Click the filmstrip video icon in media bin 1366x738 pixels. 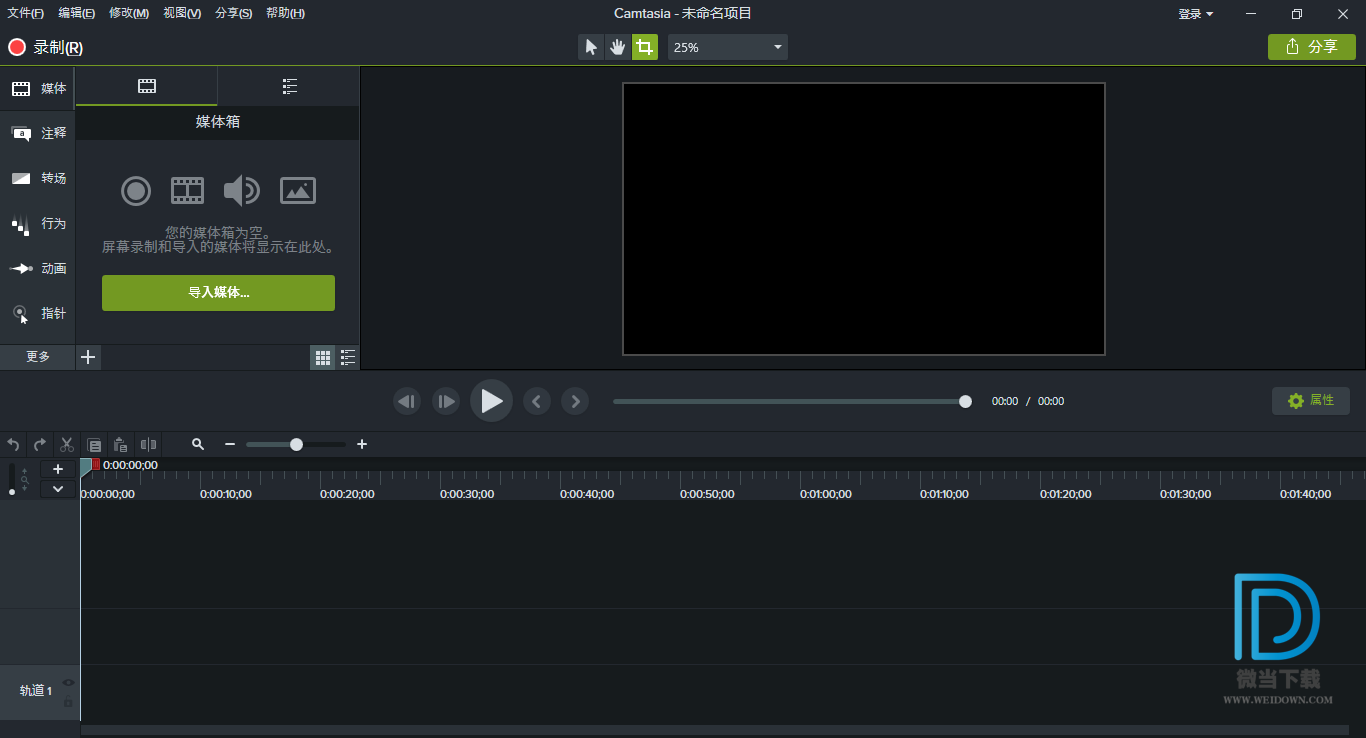(x=187, y=190)
